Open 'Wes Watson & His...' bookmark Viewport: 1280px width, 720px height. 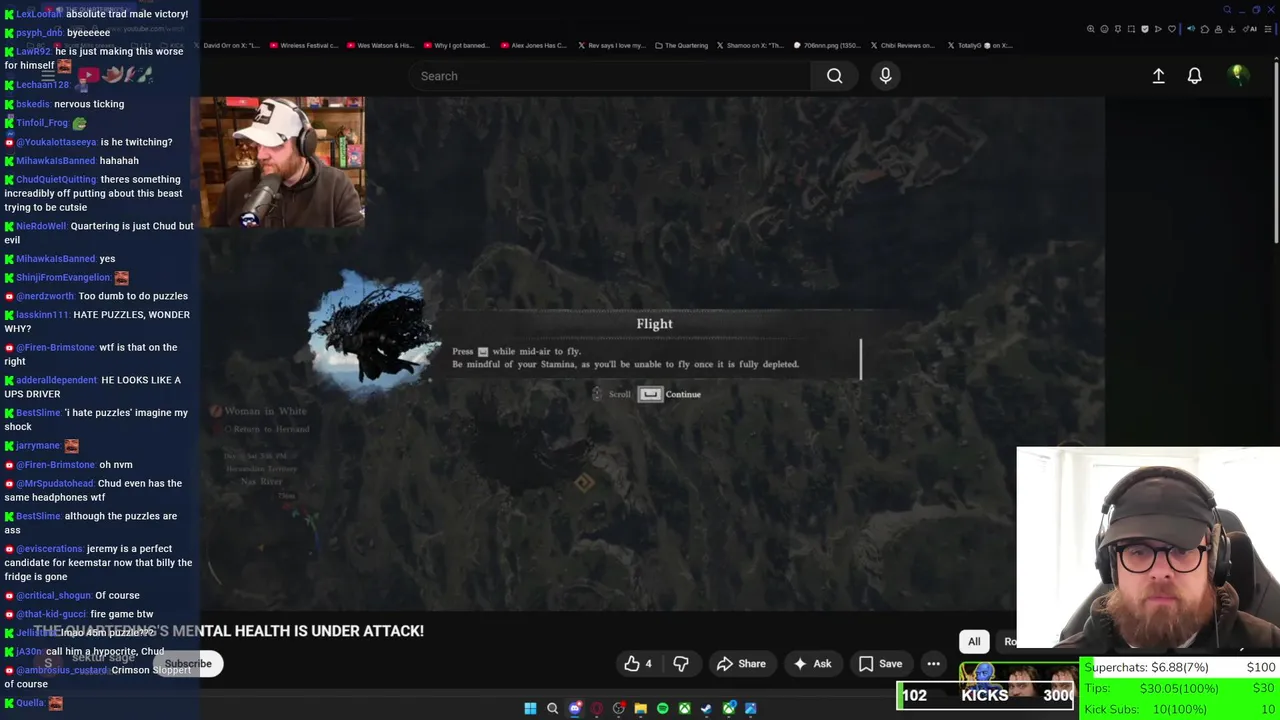tap(380, 45)
